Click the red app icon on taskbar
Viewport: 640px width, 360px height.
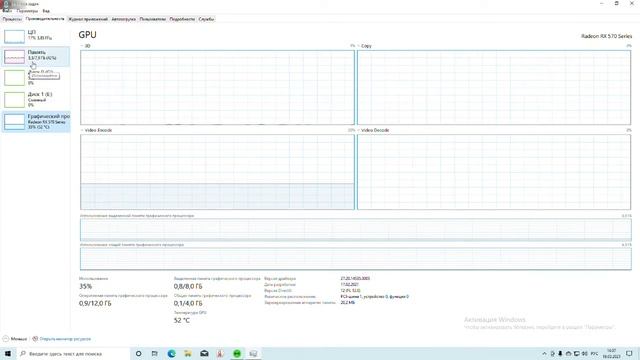(x=220, y=353)
